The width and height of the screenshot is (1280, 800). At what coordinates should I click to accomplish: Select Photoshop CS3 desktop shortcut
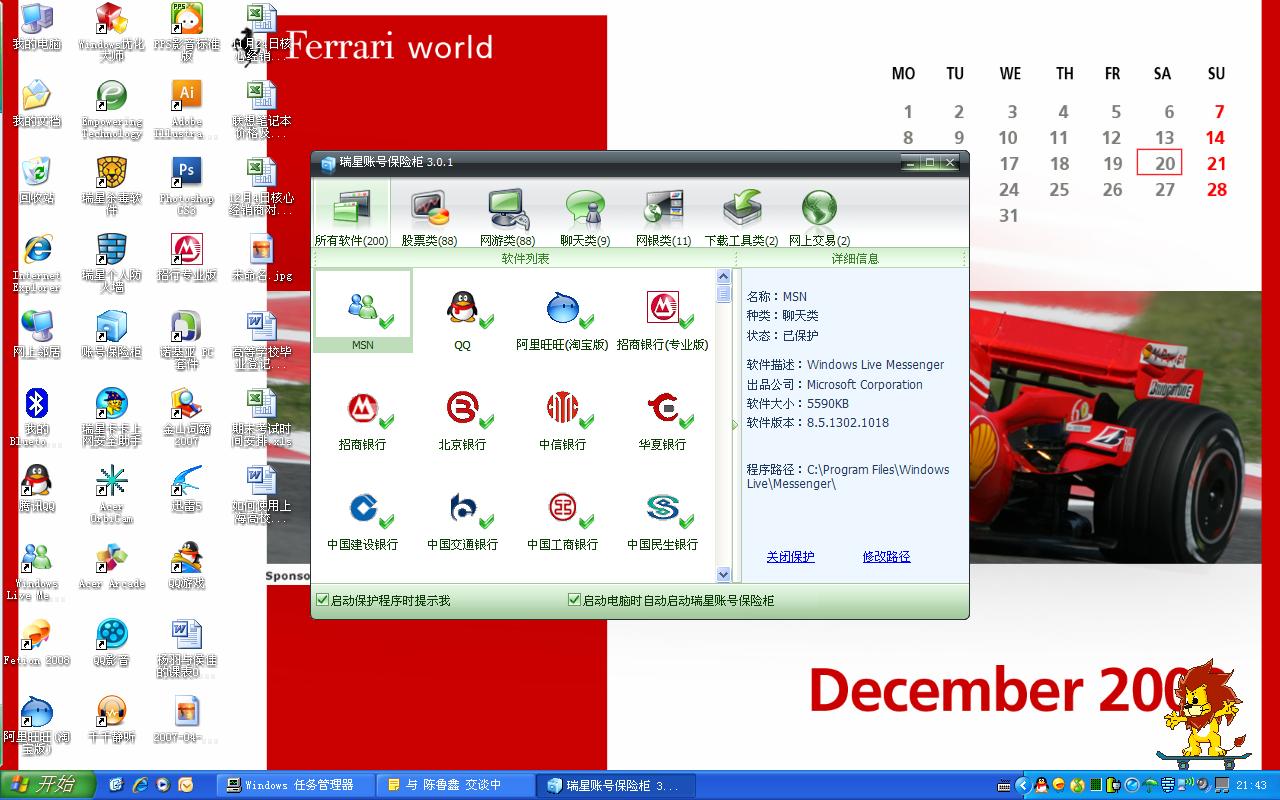coord(186,186)
